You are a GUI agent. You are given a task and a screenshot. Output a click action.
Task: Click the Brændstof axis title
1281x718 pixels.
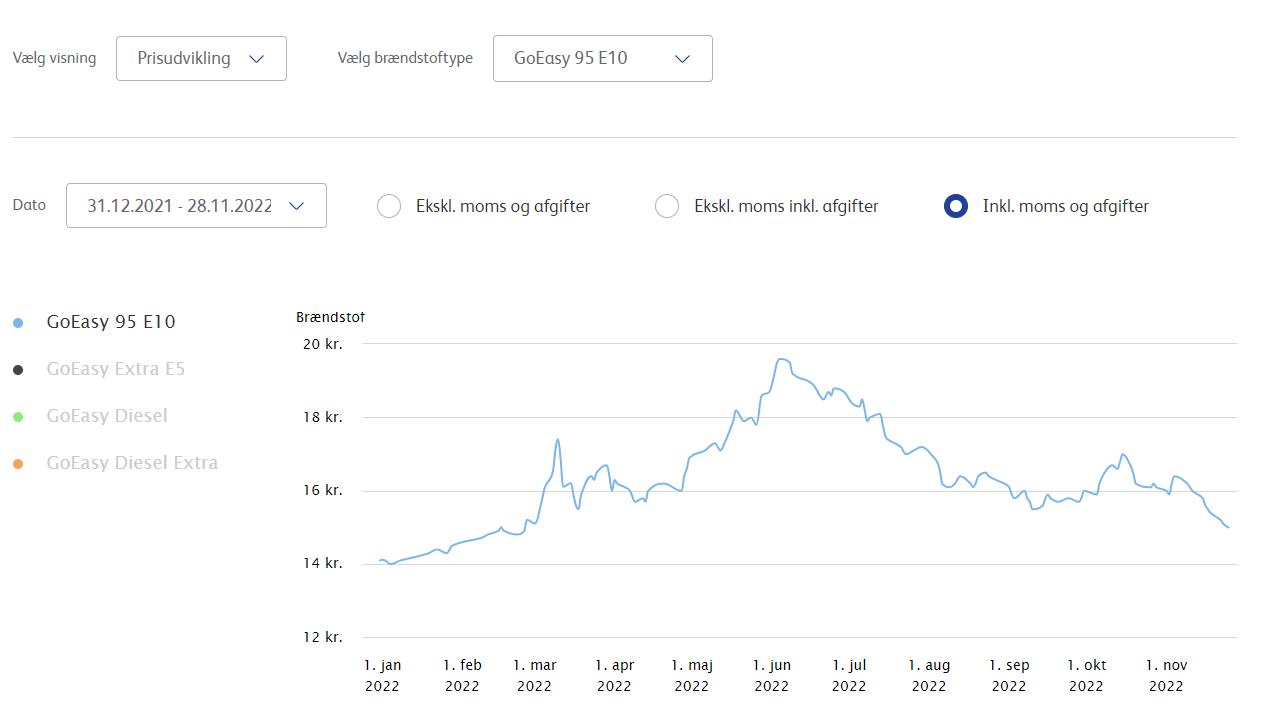pos(331,318)
